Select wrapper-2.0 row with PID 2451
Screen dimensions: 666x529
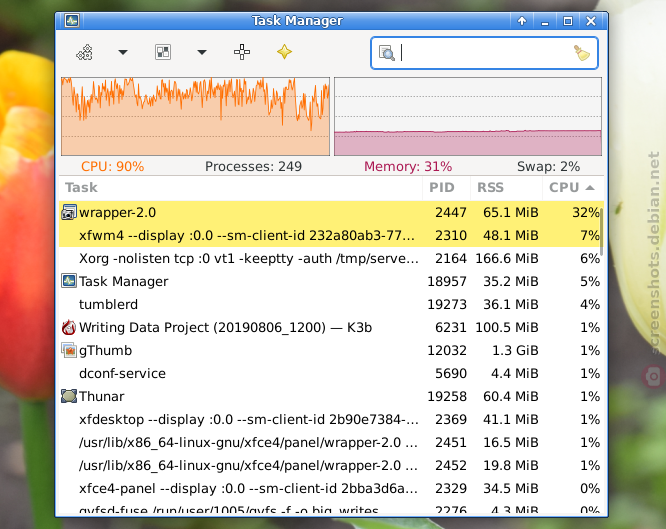pyautogui.click(x=331, y=442)
